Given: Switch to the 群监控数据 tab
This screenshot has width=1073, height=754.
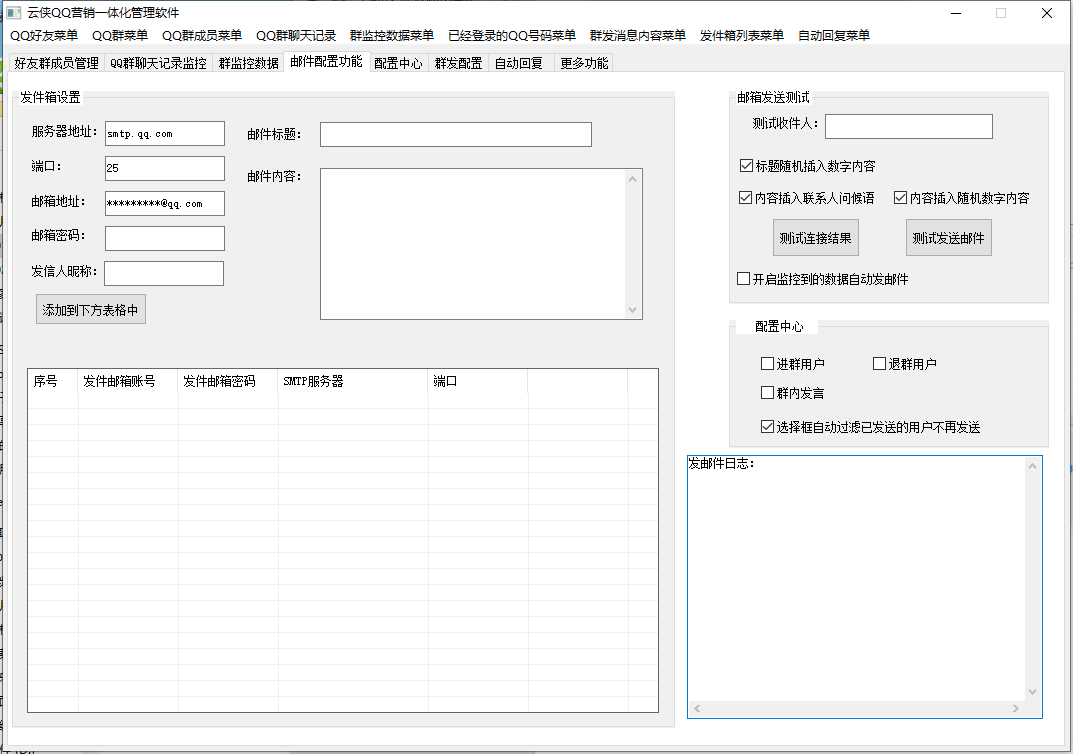Looking at the screenshot, I should (x=248, y=63).
